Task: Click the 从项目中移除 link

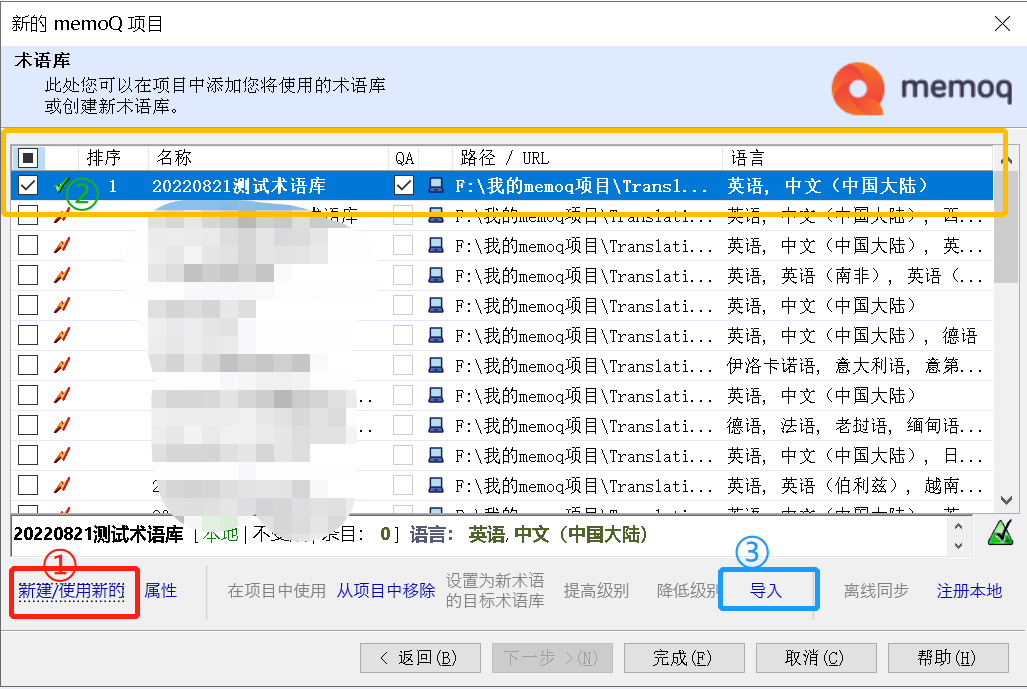Action: (386, 591)
